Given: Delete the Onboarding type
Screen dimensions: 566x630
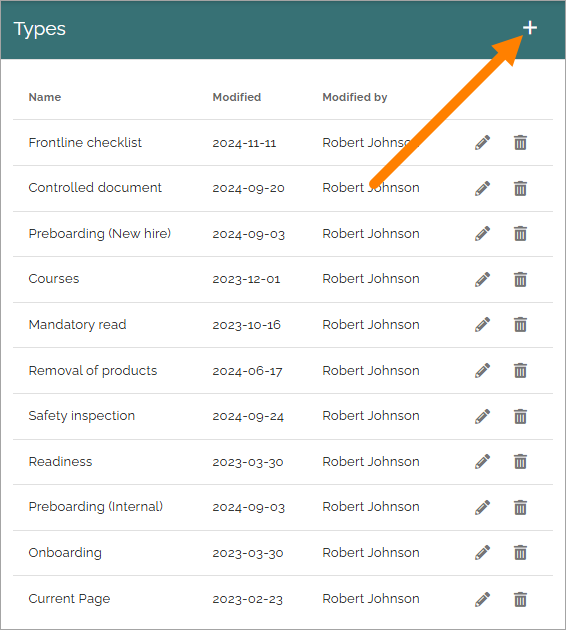Looking at the screenshot, I should pos(520,553).
